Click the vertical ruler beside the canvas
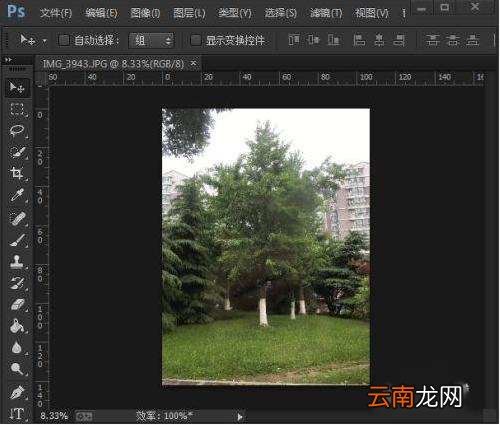This screenshot has width=500, height=425. (41, 248)
